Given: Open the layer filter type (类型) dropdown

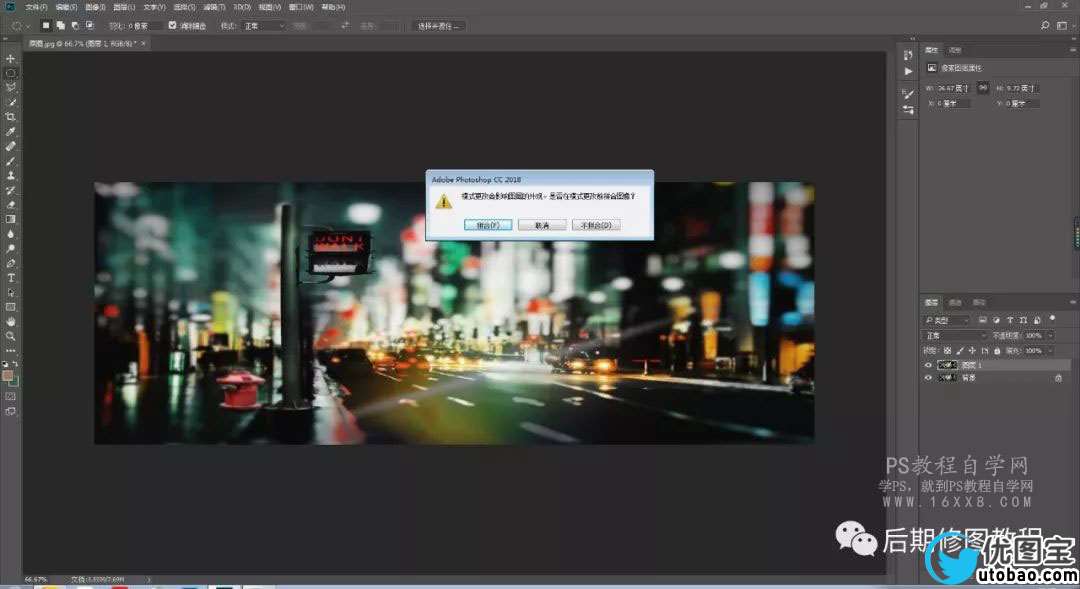Looking at the screenshot, I should [x=948, y=320].
